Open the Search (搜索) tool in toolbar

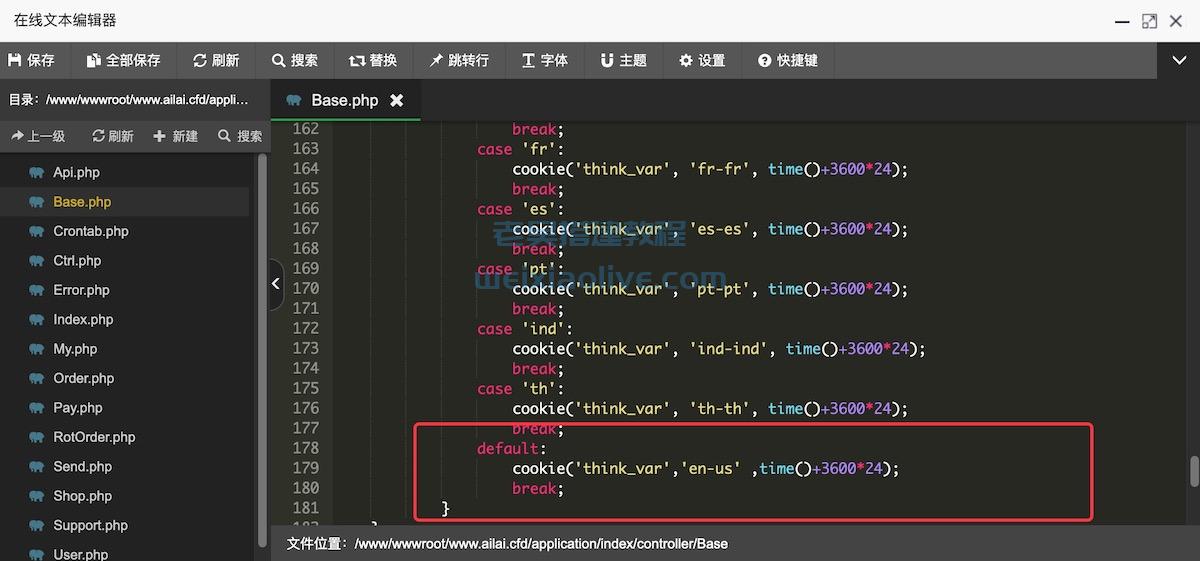pos(294,60)
